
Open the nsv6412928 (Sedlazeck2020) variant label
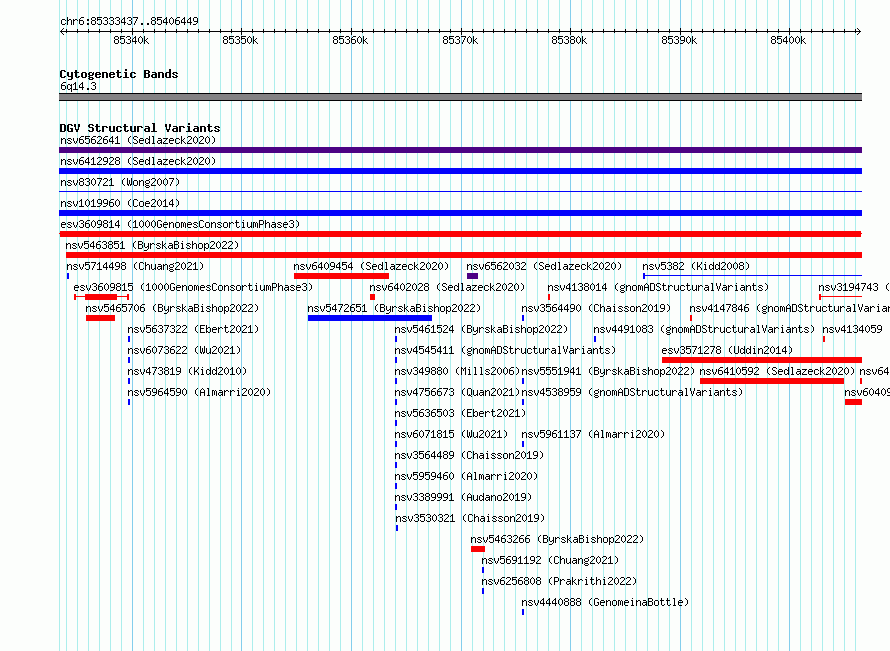point(138,161)
